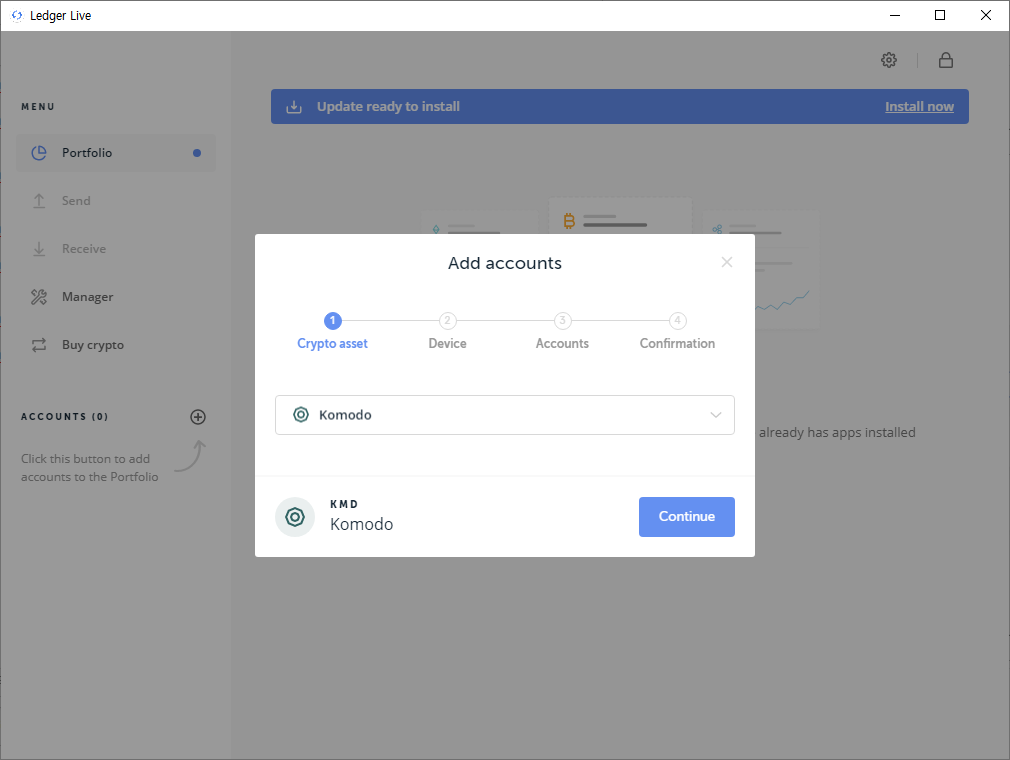Click the Buy crypto exchange-arrows icon
This screenshot has height=760, width=1010.
point(39,345)
